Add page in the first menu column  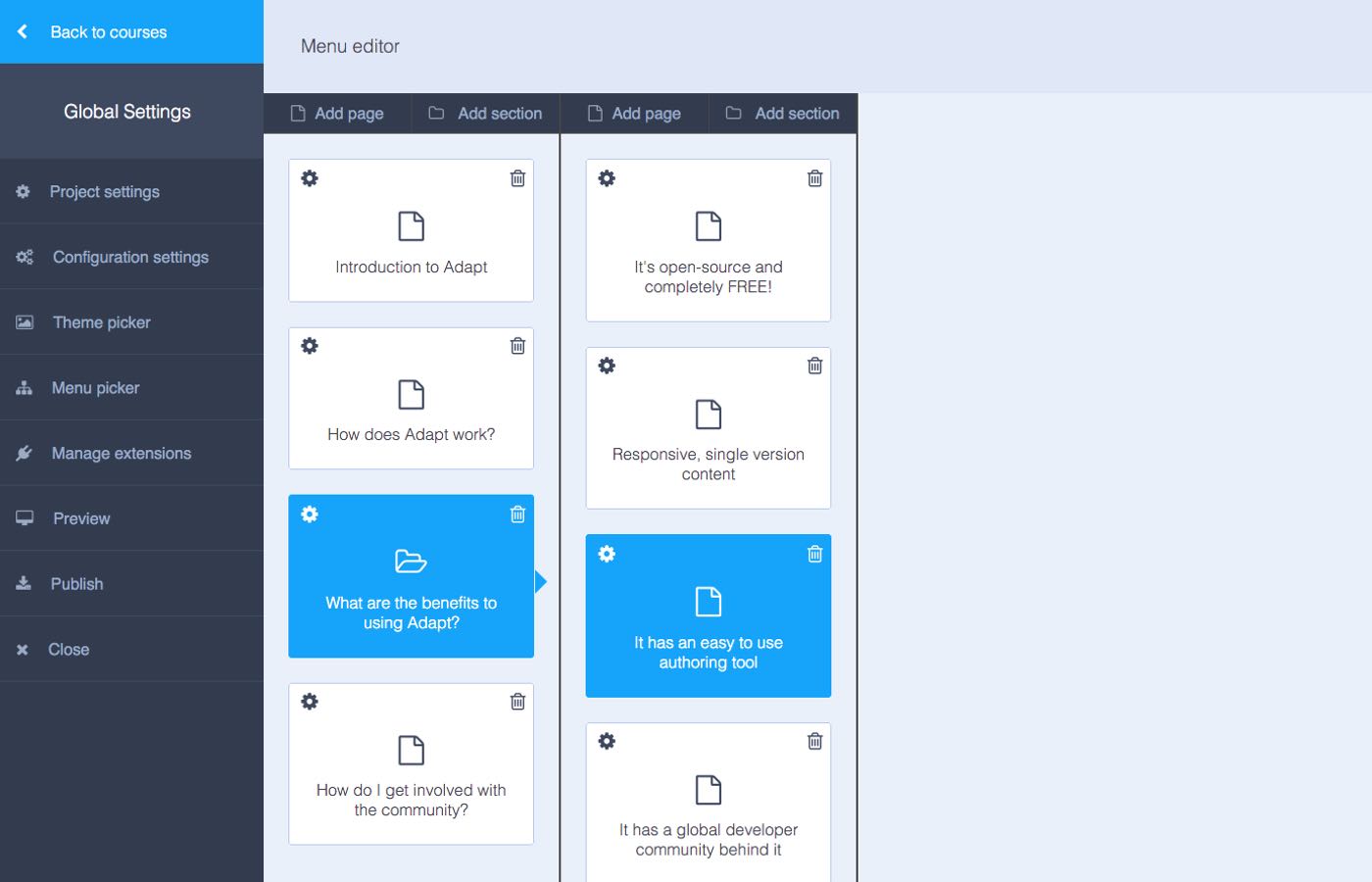coord(337,114)
